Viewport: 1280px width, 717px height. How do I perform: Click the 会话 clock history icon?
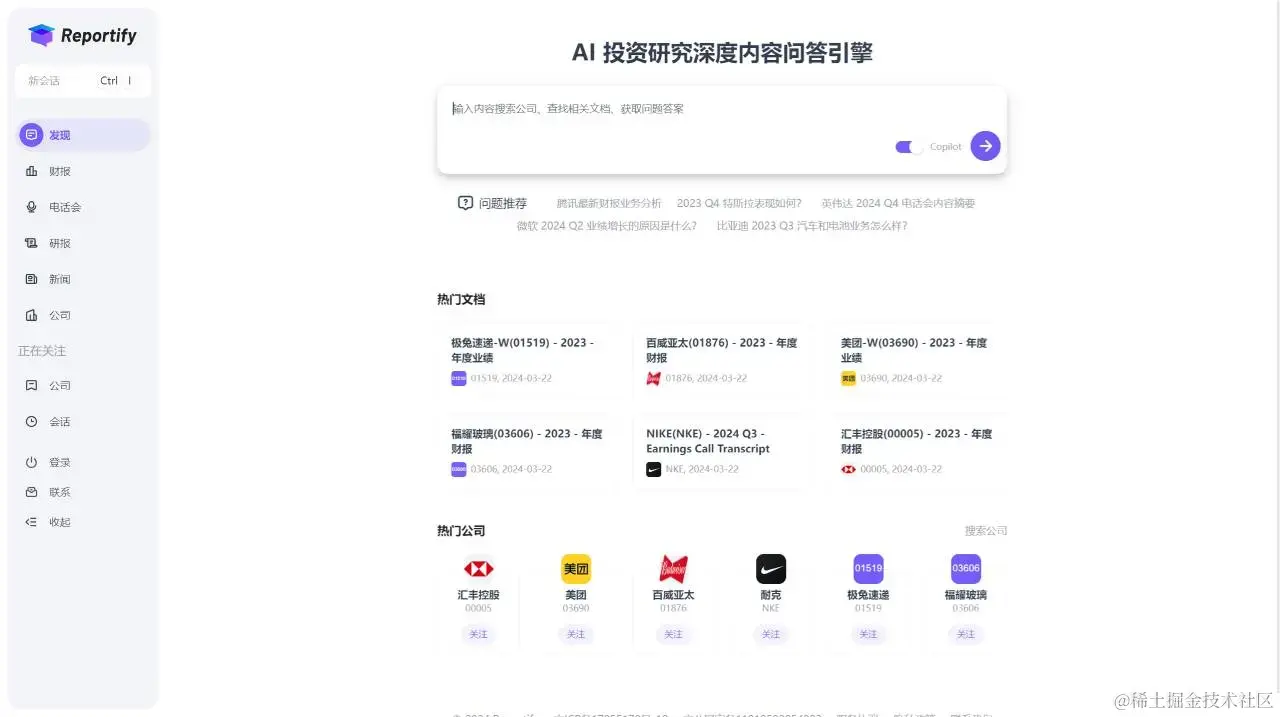[31, 421]
